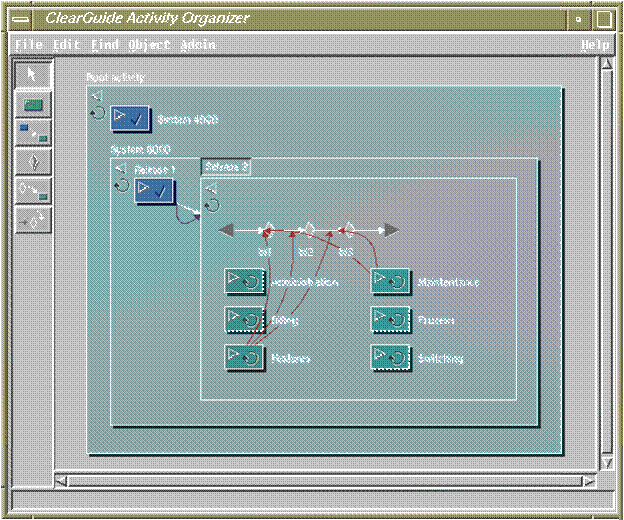This screenshot has height=520, width=624.
Task: Open the Object menu
Action: 149,45
